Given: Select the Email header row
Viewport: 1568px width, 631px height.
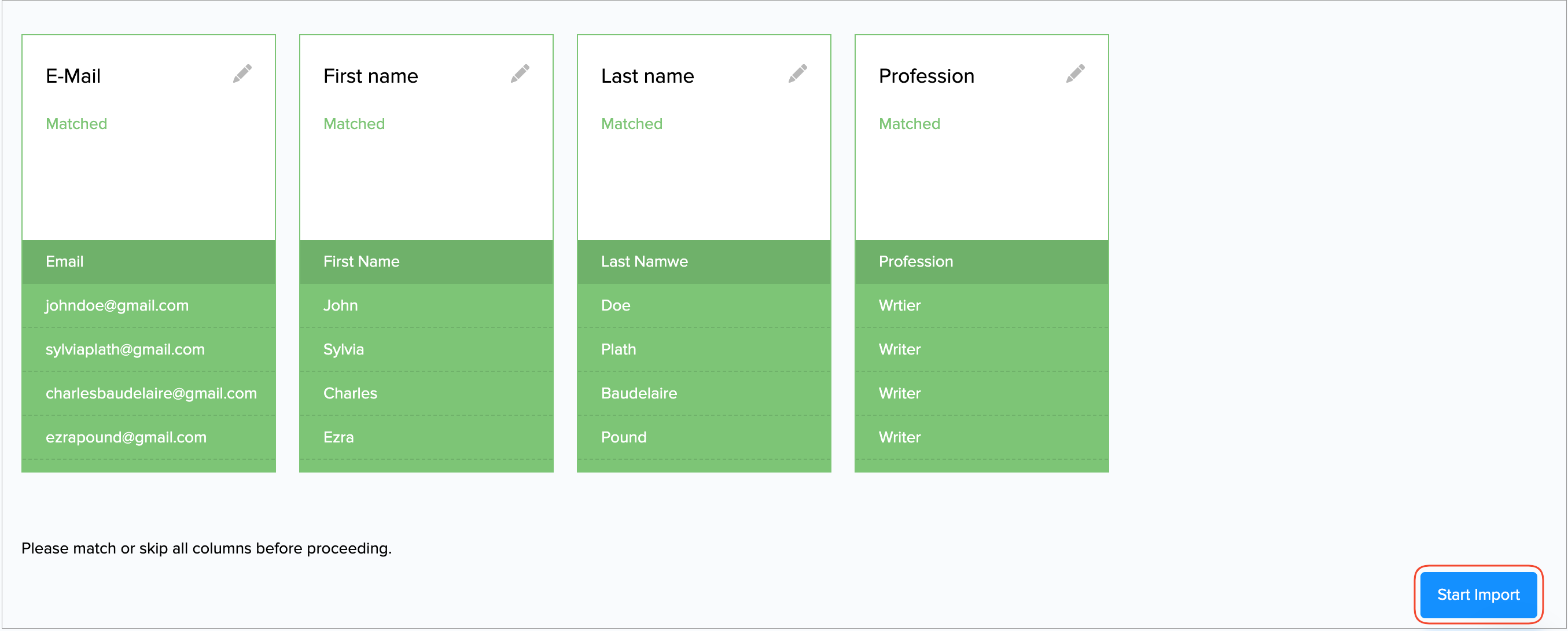Looking at the screenshot, I should pyautogui.click(x=149, y=261).
